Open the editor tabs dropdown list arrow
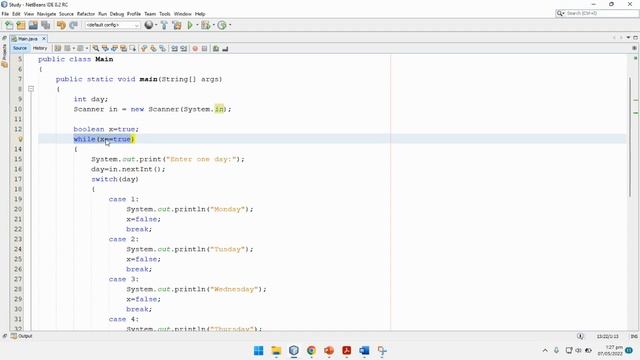Screen dimensions: 640x360 (629, 38)
